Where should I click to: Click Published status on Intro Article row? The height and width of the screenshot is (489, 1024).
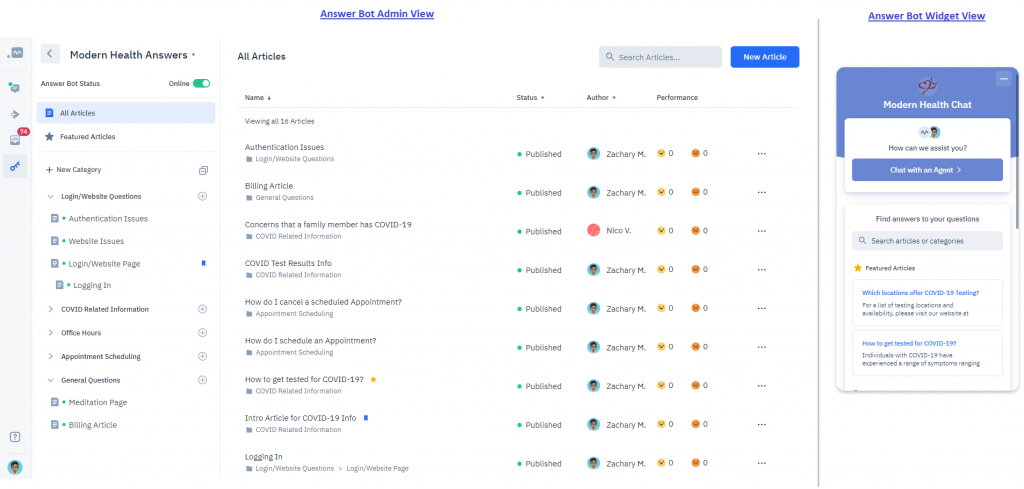(x=539, y=425)
